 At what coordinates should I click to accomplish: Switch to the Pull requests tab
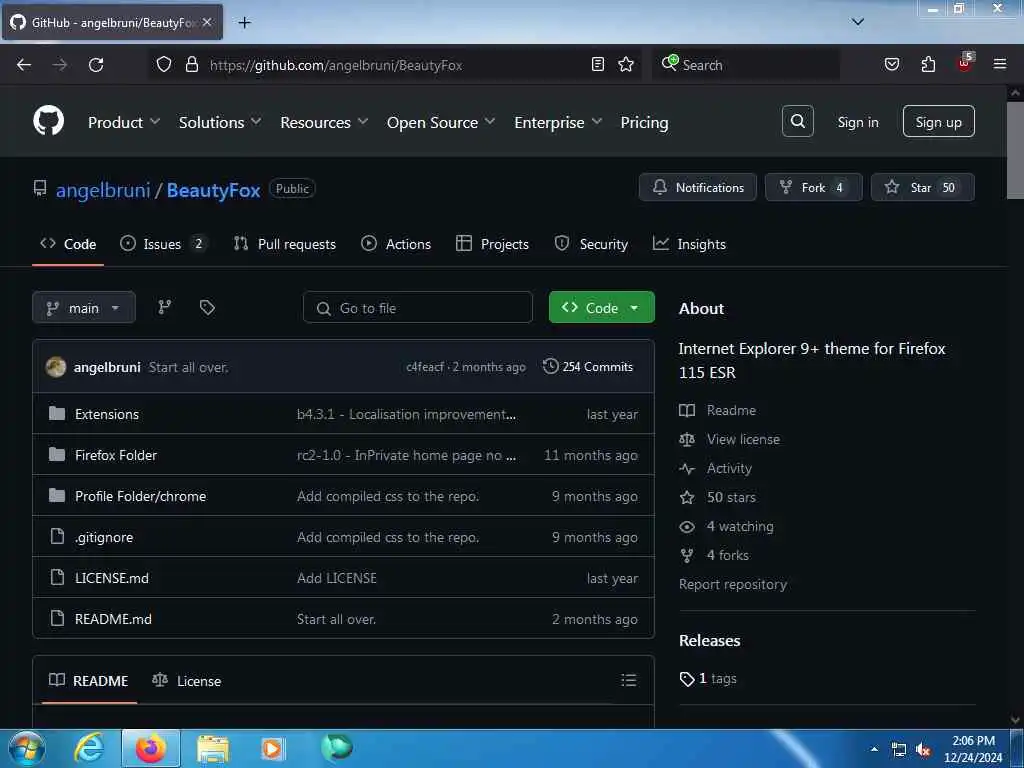click(285, 244)
